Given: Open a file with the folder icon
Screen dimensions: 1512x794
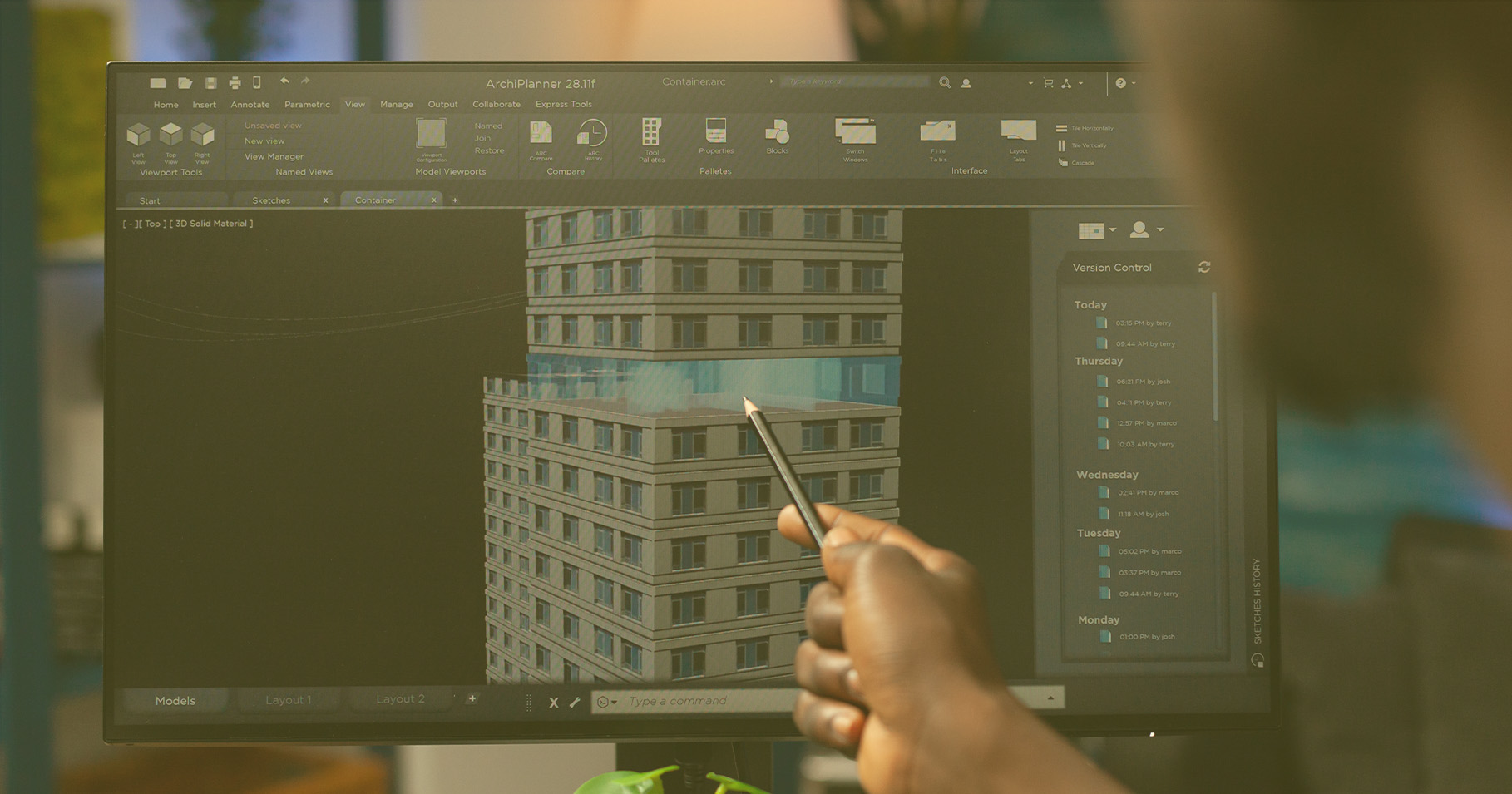Looking at the screenshot, I should [185, 83].
